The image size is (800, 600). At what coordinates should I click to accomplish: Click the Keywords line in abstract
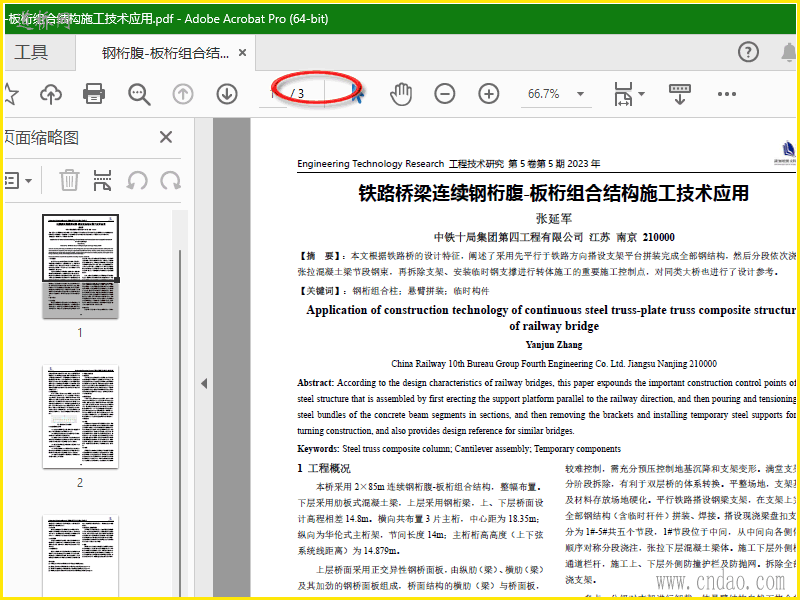point(459,449)
